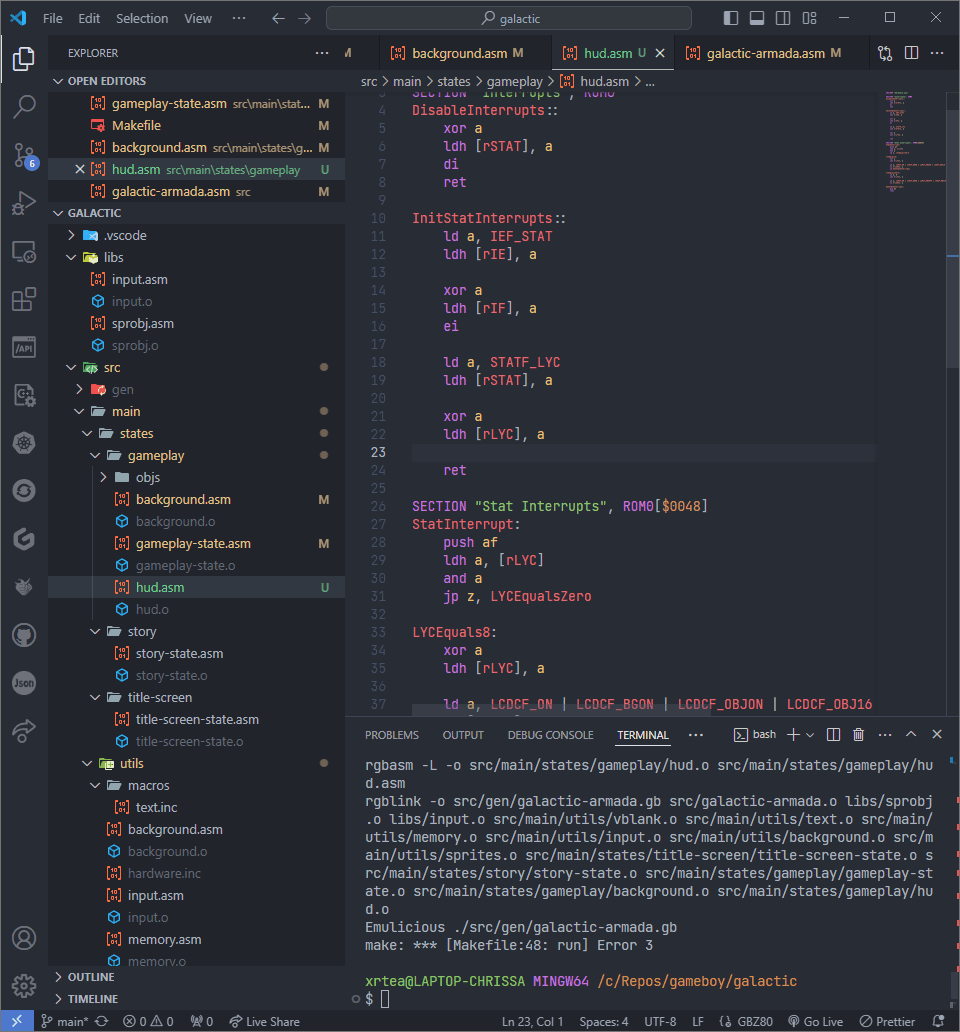Open Source Control view with 6 changes
The height and width of the screenshot is (1032, 960).
24,155
